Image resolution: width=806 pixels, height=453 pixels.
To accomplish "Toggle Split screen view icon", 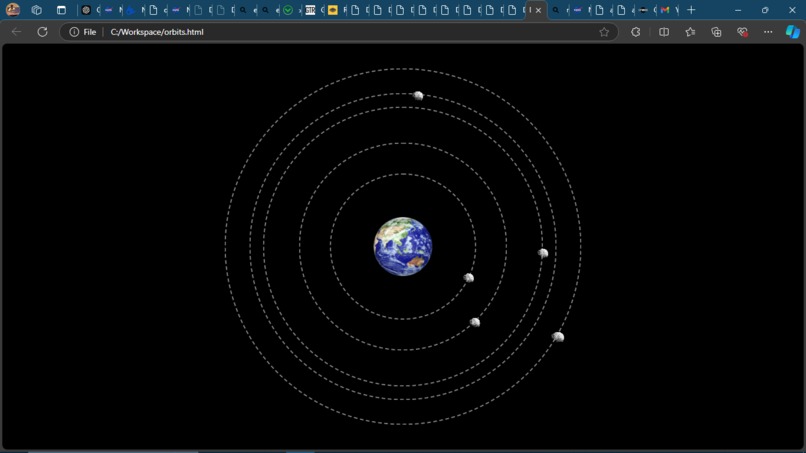I will coord(664,32).
